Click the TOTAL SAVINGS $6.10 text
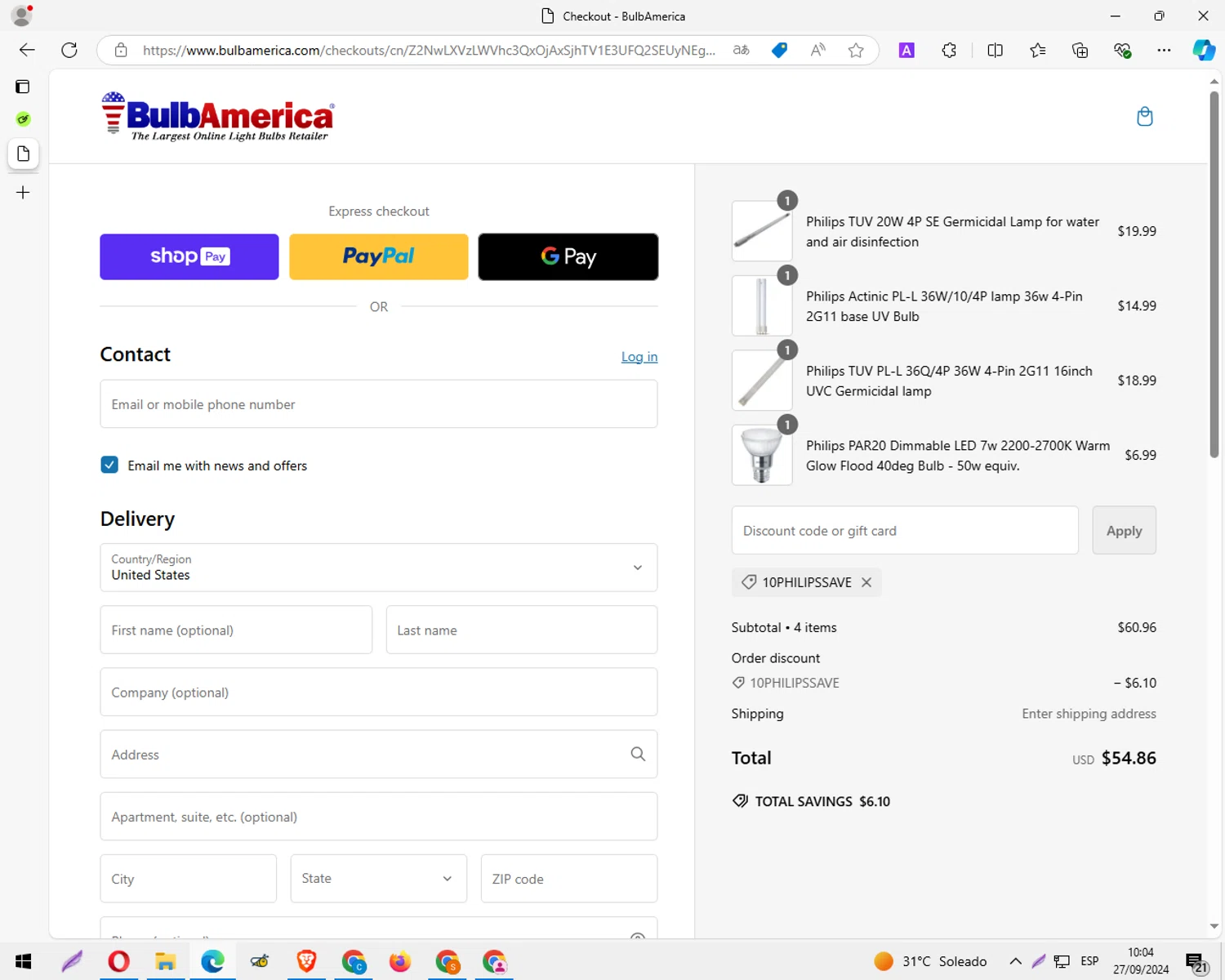The width and height of the screenshot is (1225, 980). 822,801
